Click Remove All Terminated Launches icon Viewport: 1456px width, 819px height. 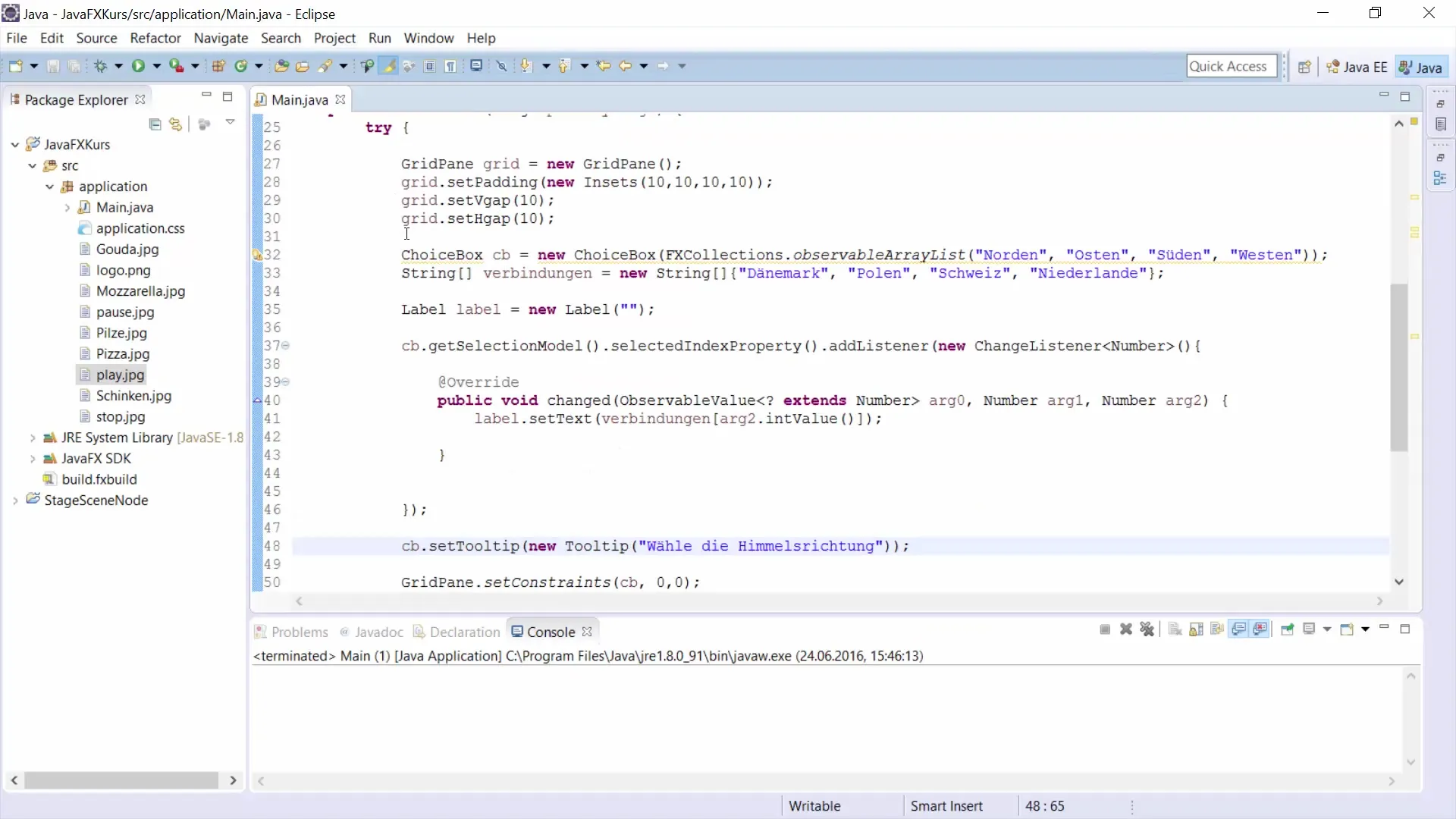[x=1147, y=629]
